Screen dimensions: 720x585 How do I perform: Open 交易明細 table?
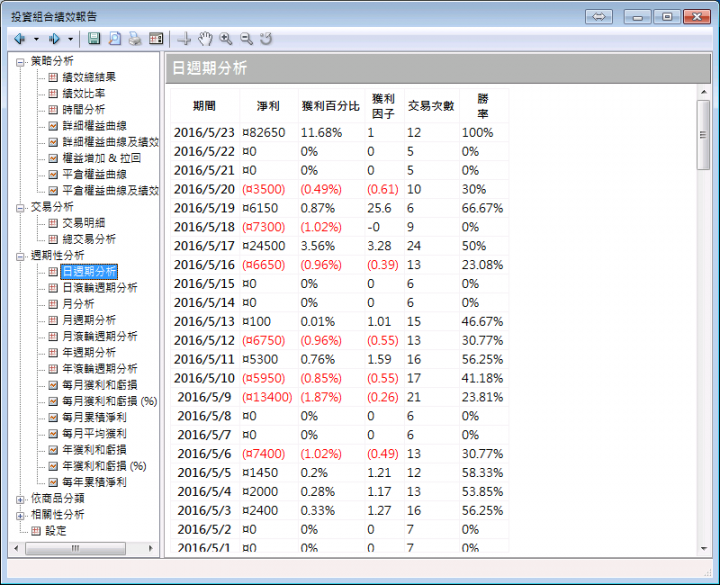pos(84,223)
